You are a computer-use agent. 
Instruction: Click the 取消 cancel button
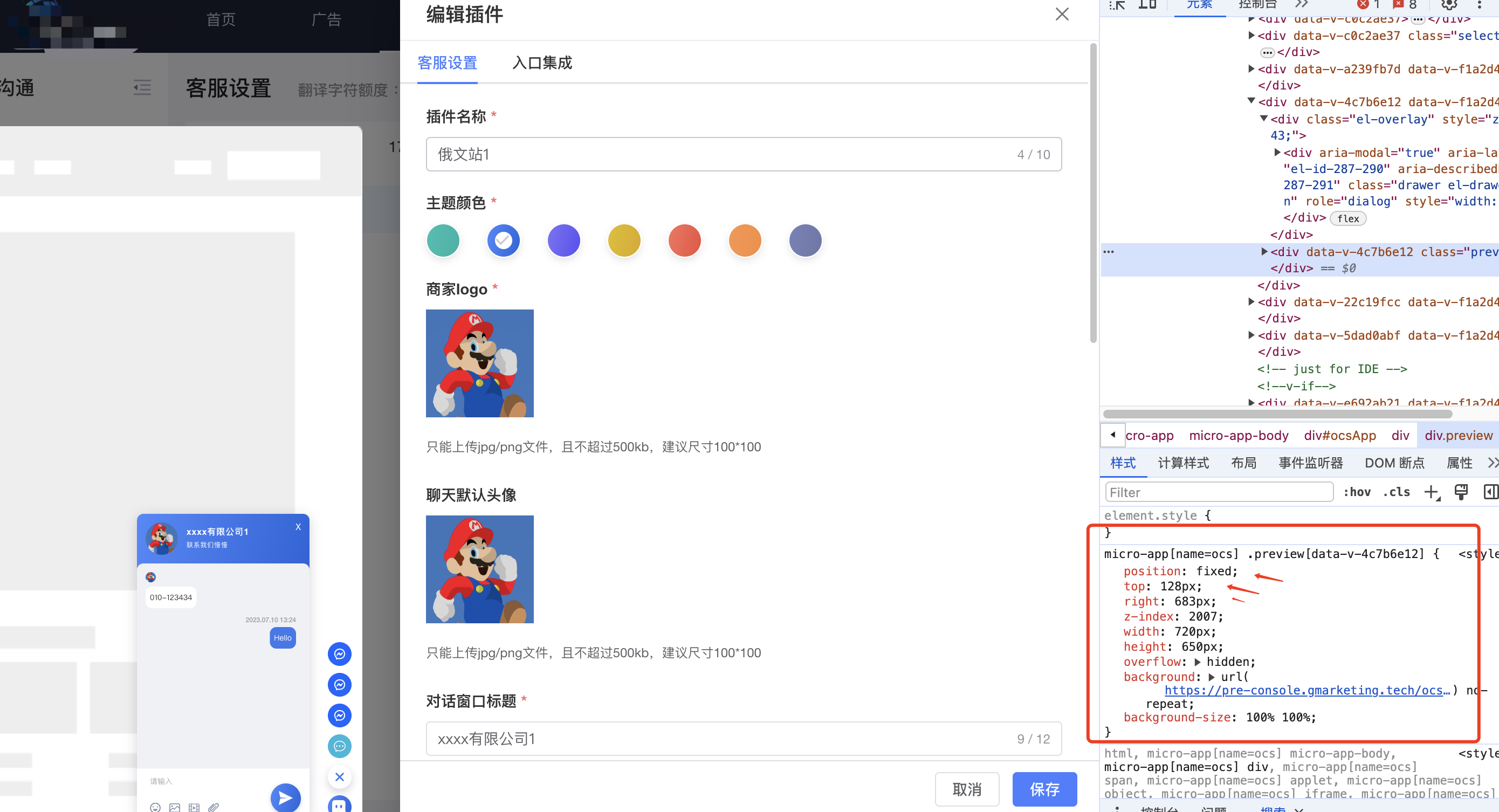point(967,789)
